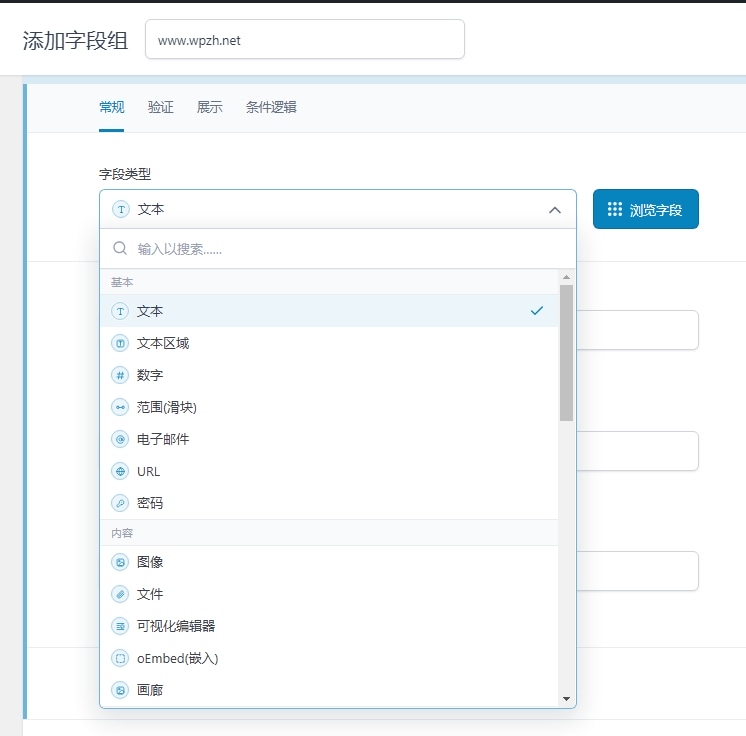Select 范围(滑块) option text
Viewport: 746px width, 736px height.
167,407
